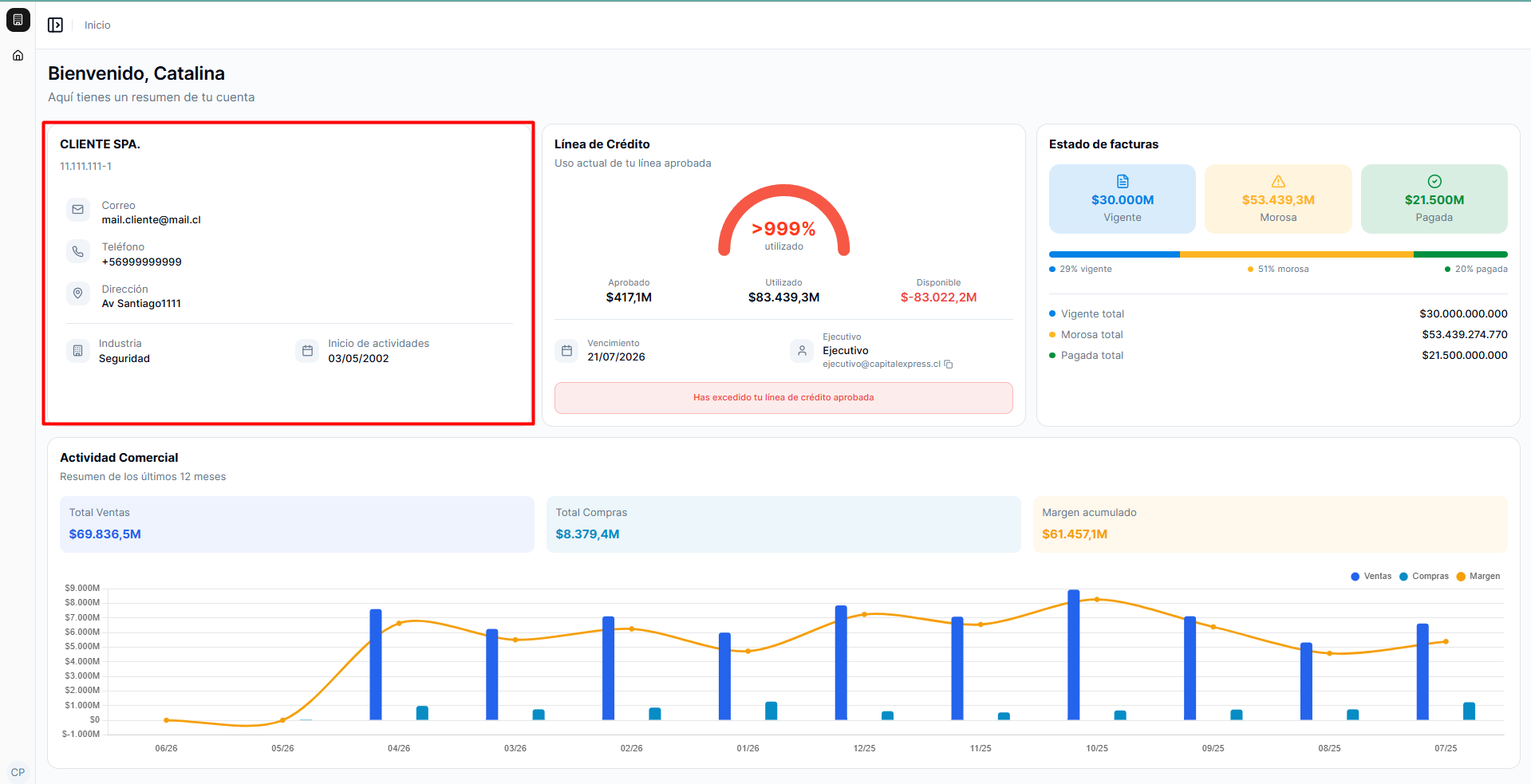Open the Vigente $30.000M card
This screenshot has height=784, width=1531.
(1123, 199)
